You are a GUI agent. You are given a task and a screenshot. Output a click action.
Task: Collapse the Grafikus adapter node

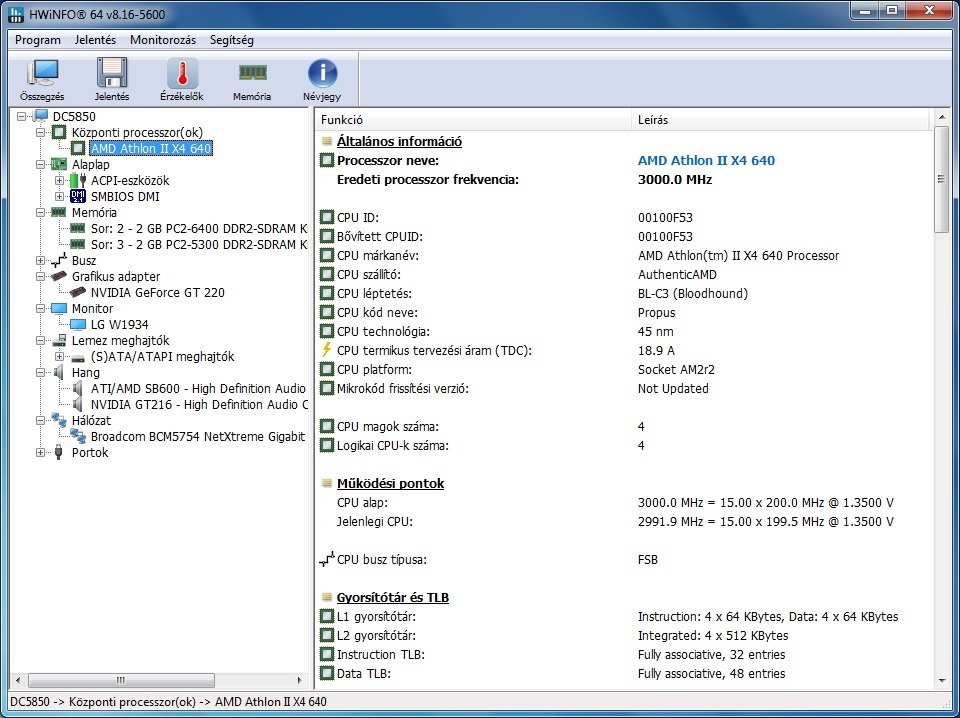[x=40, y=277]
